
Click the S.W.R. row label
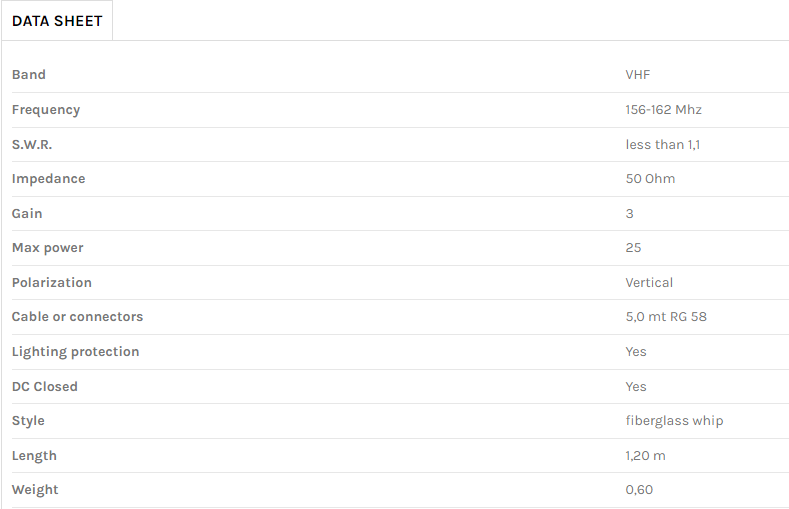pyautogui.click(x=32, y=144)
